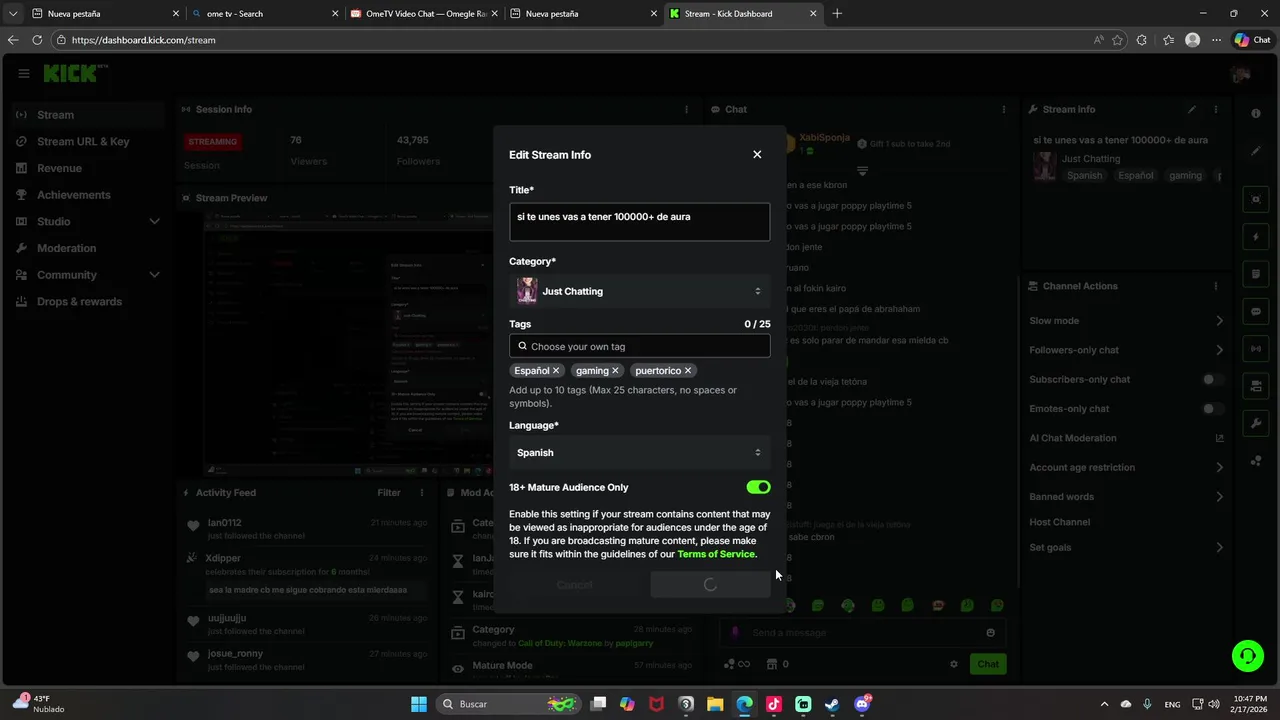1280x720 pixels.
Task: Click the Kick logo
Action: [74, 73]
